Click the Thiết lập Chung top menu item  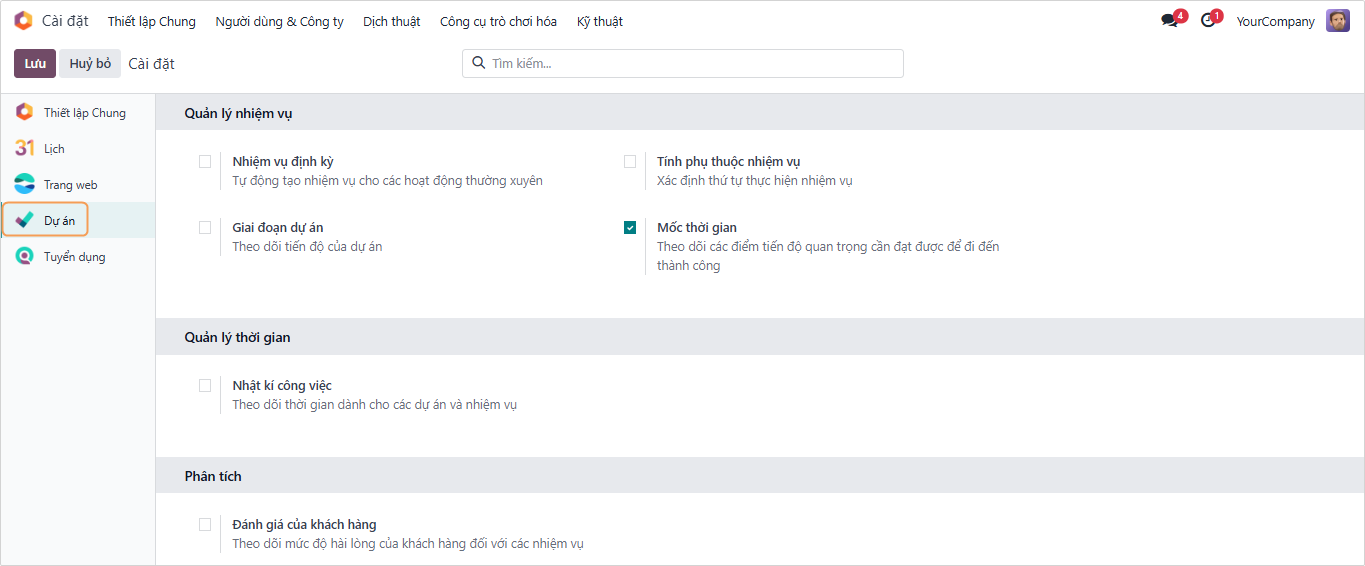click(x=152, y=21)
